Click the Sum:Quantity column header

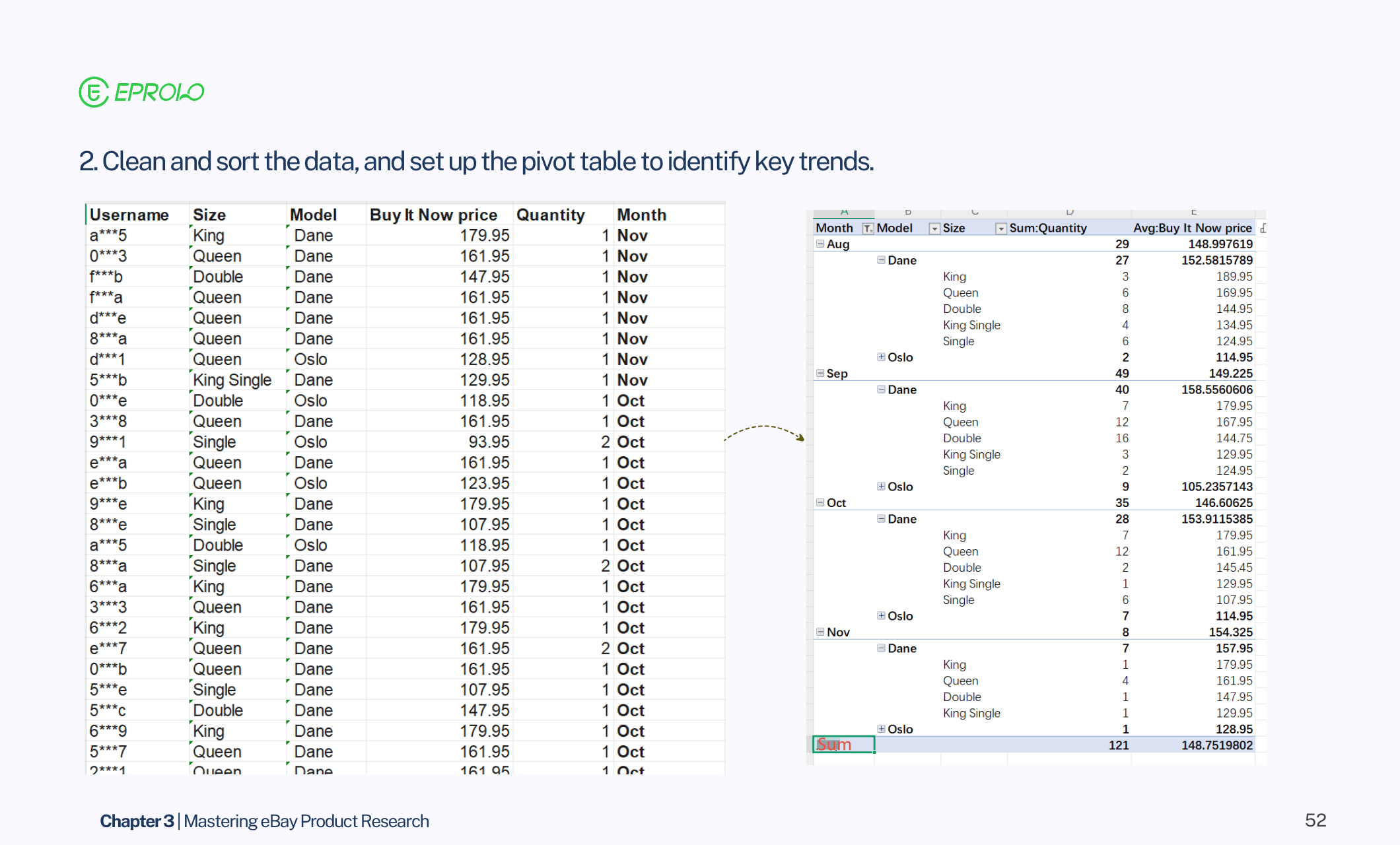[x=1048, y=228]
